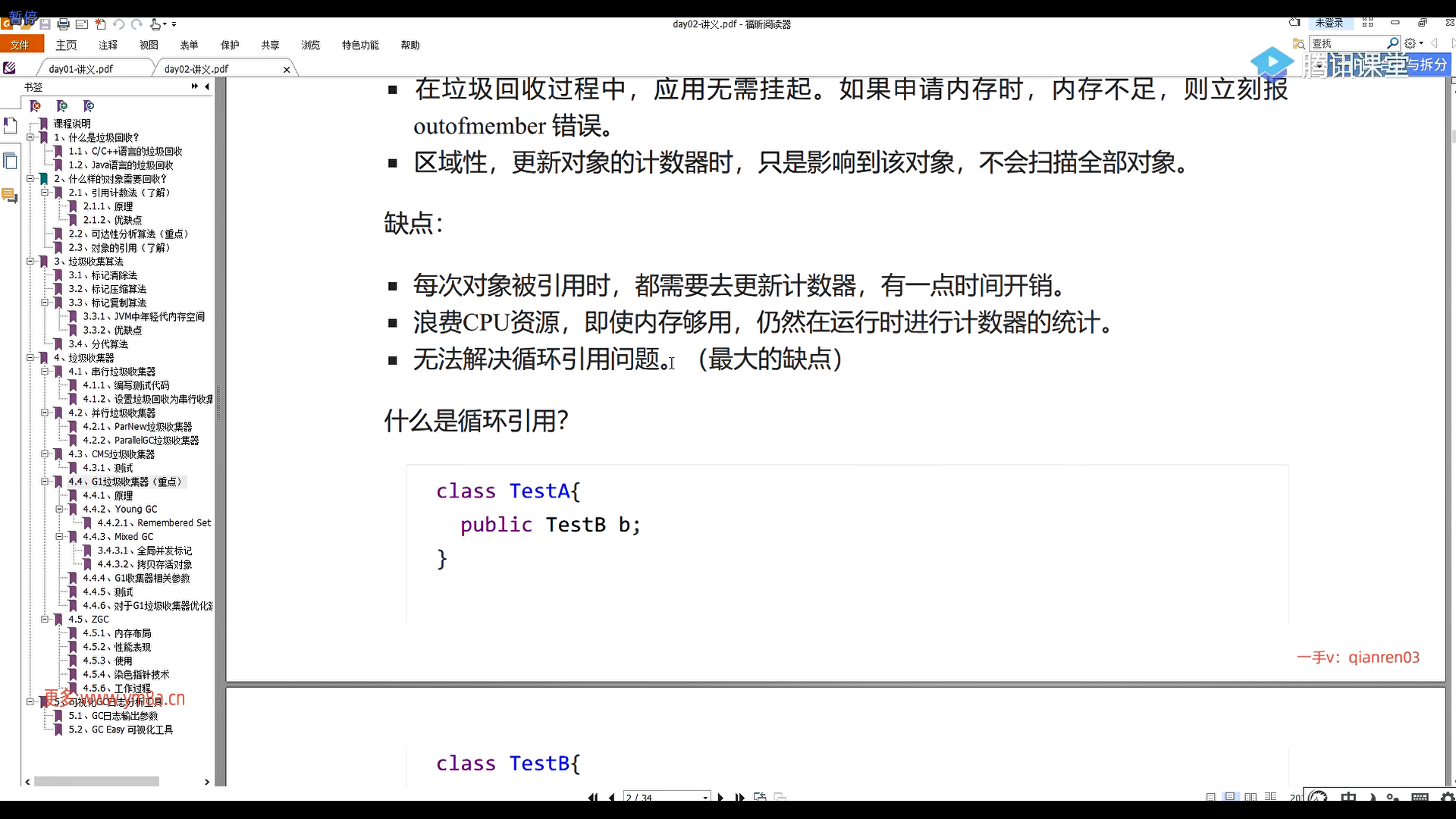Click the Print icon in quick toolbar
The height and width of the screenshot is (819, 1456).
[x=64, y=24]
